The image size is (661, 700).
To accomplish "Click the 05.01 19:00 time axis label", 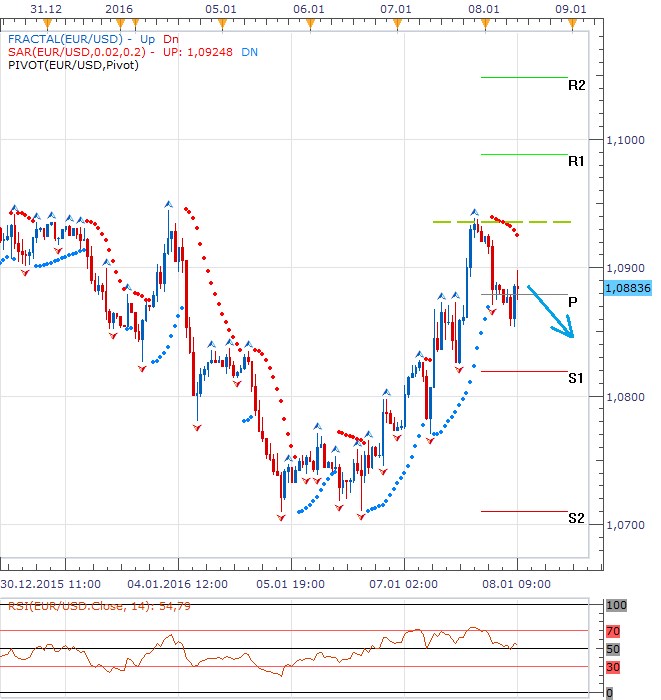I will (x=291, y=584).
